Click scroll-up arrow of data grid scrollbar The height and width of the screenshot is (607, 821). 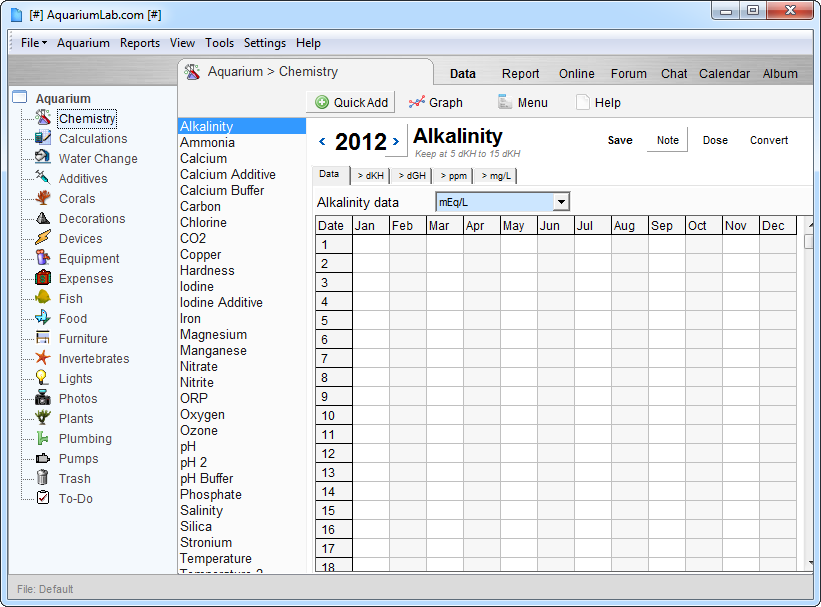tap(810, 225)
